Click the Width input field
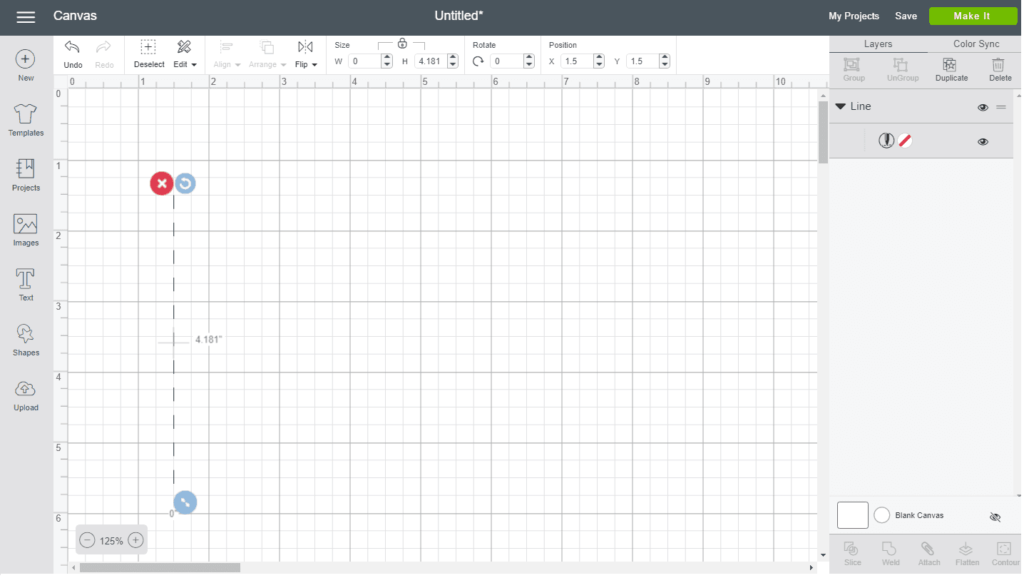The width and height of the screenshot is (1024, 578). pyautogui.click(x=363, y=61)
